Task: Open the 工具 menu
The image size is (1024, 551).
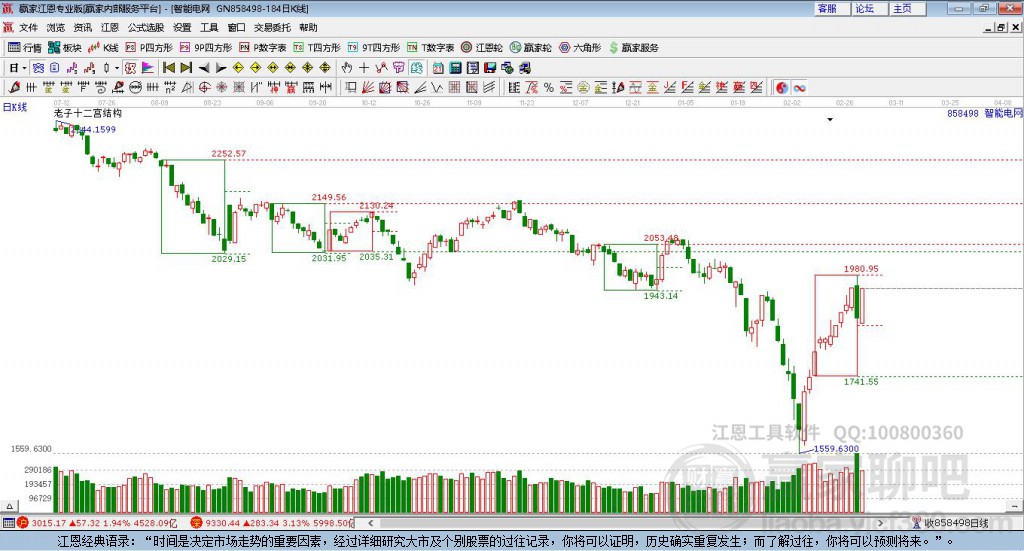Action: click(209, 27)
